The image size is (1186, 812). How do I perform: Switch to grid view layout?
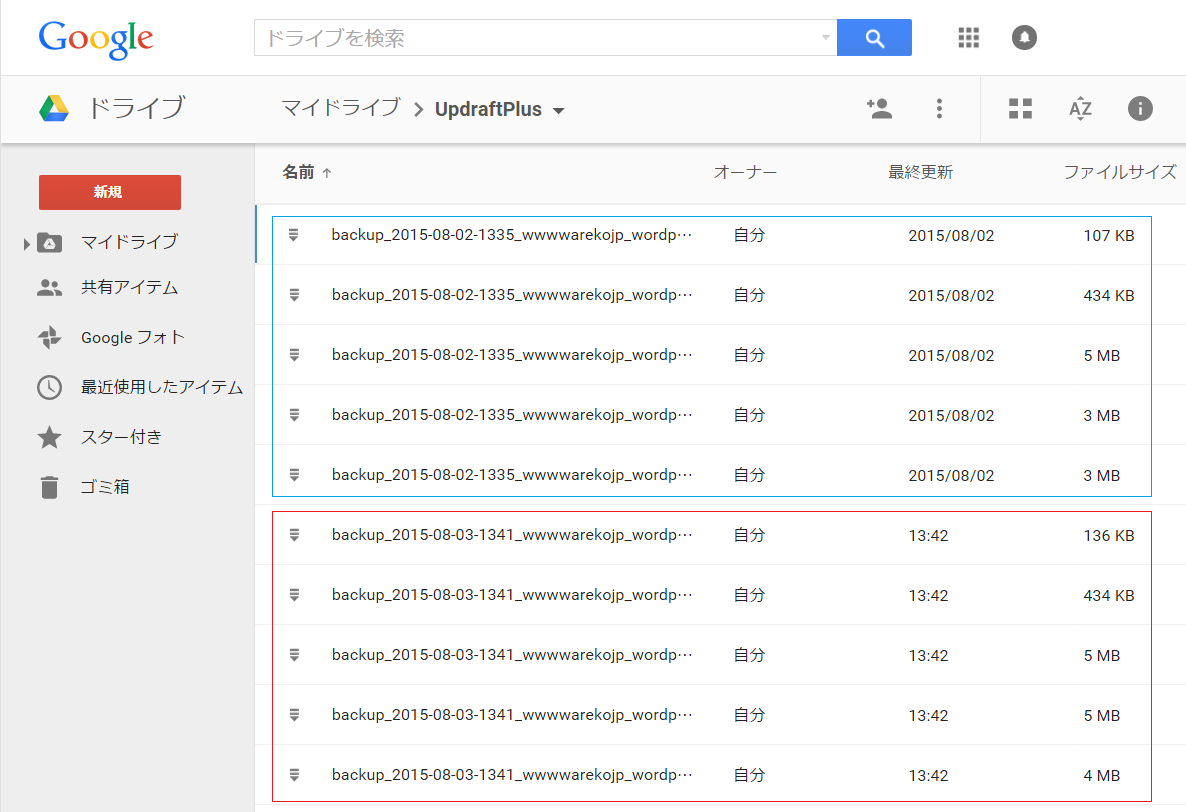click(1020, 109)
